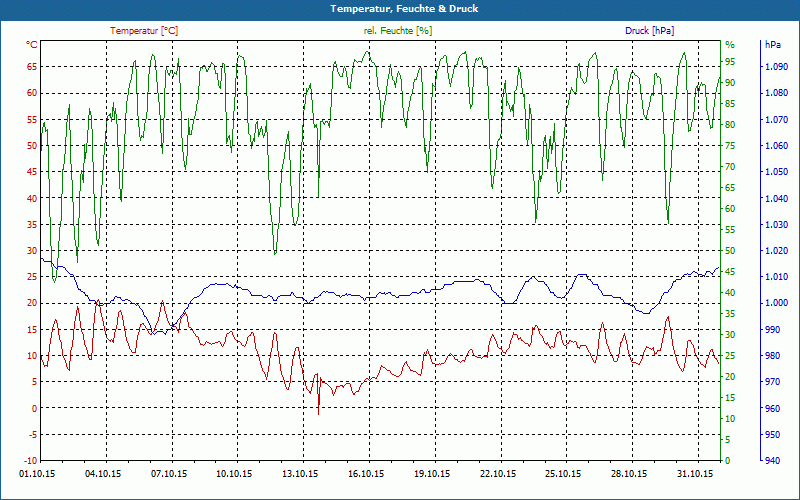
Task: Click the date label 01.10.15
Action: click(37, 474)
